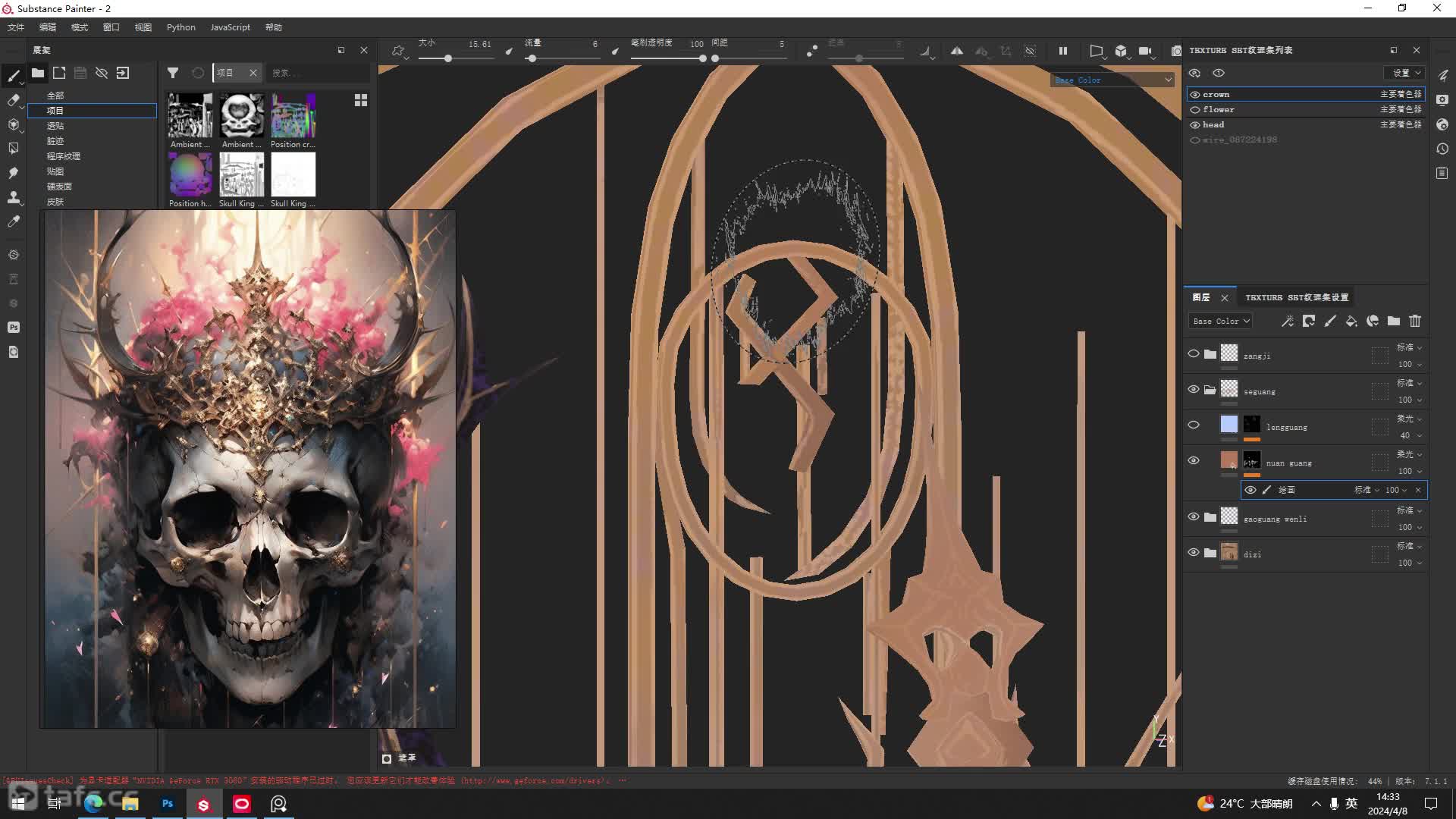Open viewport Base Color channel dropdown
1456x819 pixels.
pos(1112,80)
